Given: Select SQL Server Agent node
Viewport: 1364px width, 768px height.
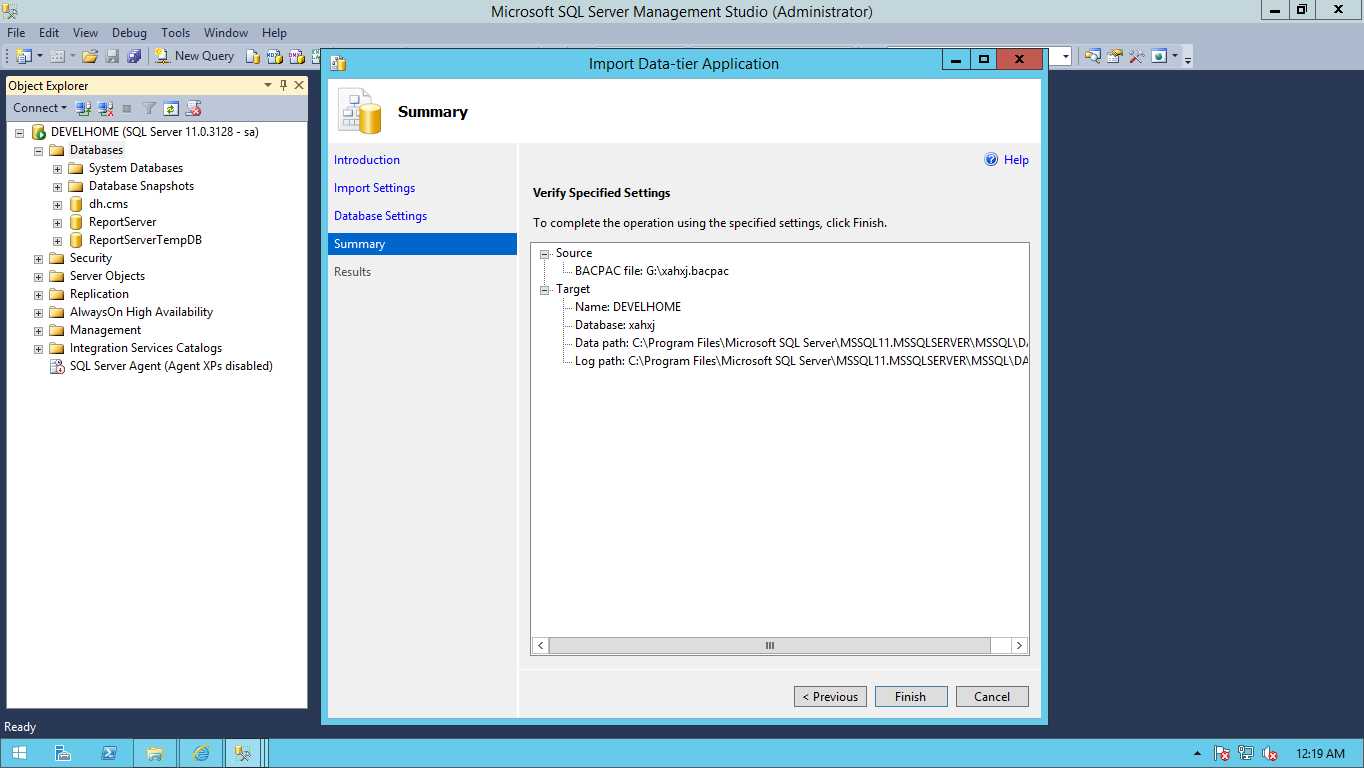Looking at the screenshot, I should point(171,366).
